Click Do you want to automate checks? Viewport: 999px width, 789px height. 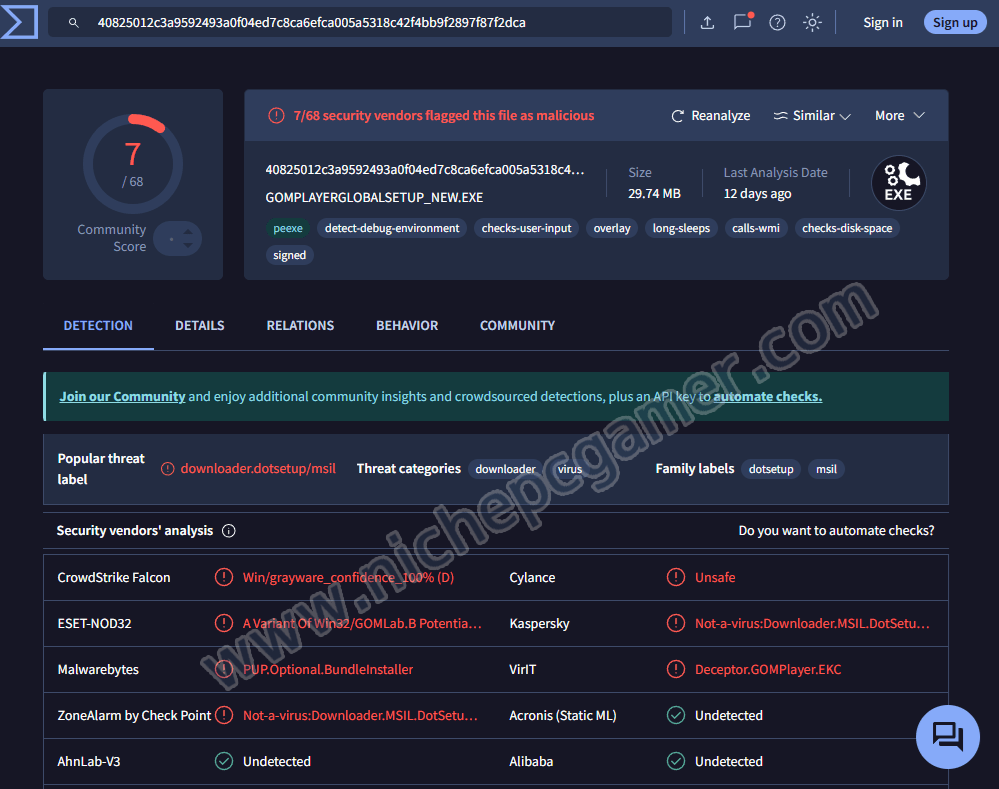(836, 531)
